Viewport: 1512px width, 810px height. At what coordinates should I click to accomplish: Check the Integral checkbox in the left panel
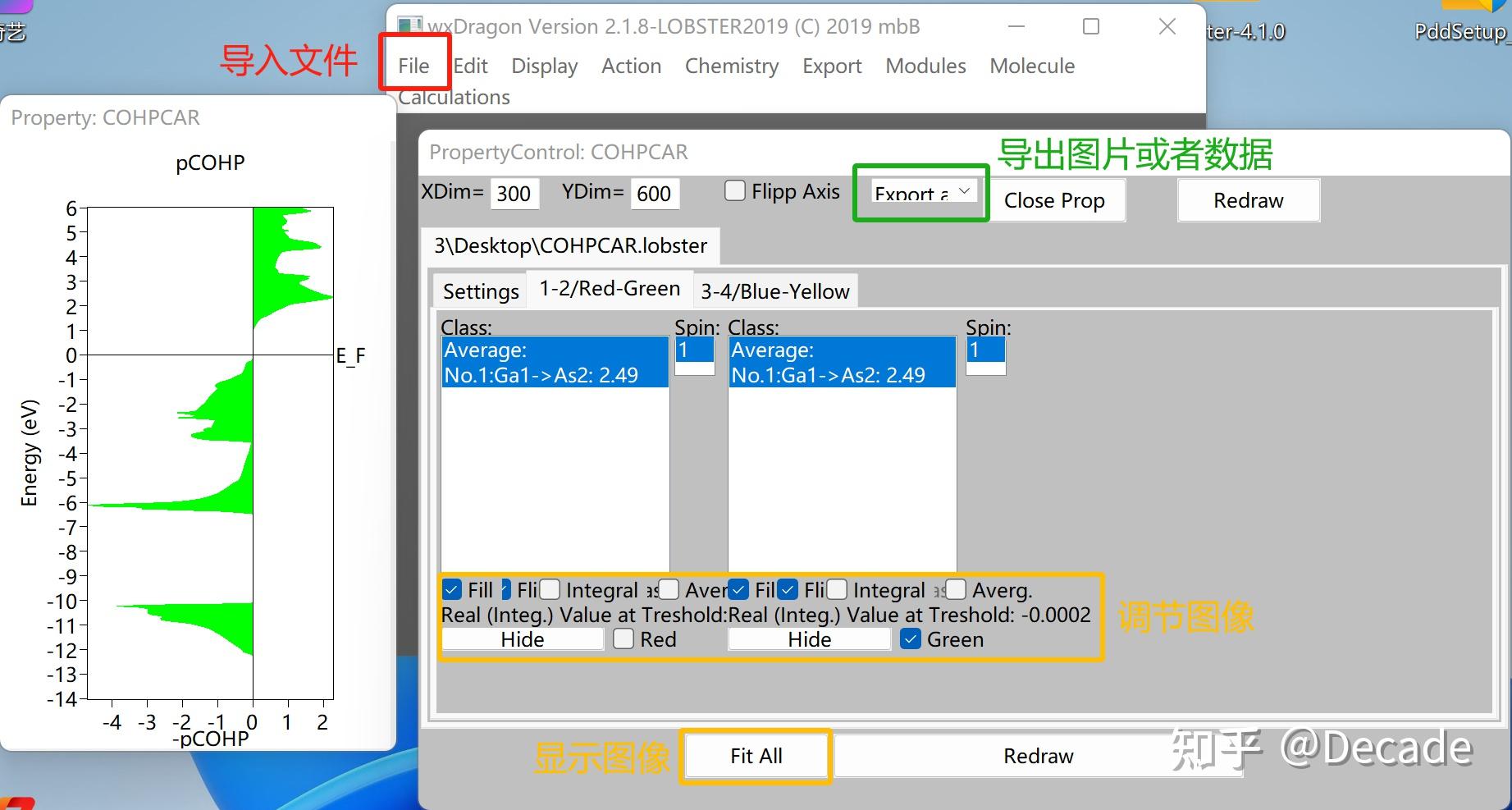point(550,588)
